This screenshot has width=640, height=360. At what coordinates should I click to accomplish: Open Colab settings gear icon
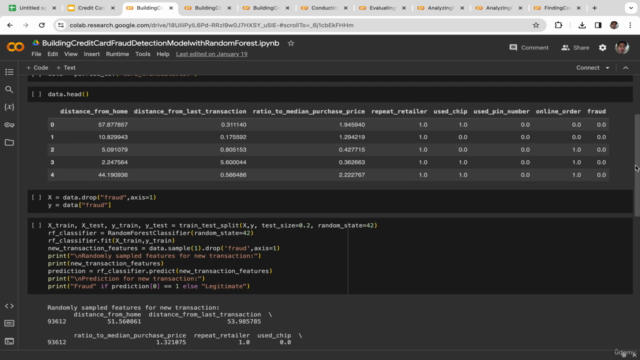pyautogui.click(x=602, y=48)
